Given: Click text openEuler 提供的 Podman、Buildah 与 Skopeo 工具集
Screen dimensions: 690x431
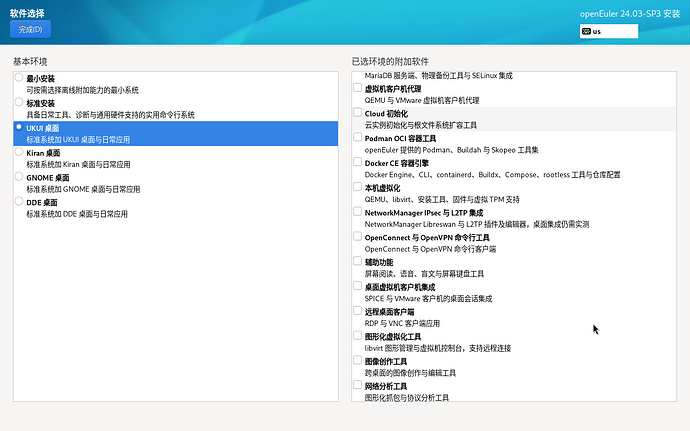Looking at the screenshot, I should click(451, 150).
